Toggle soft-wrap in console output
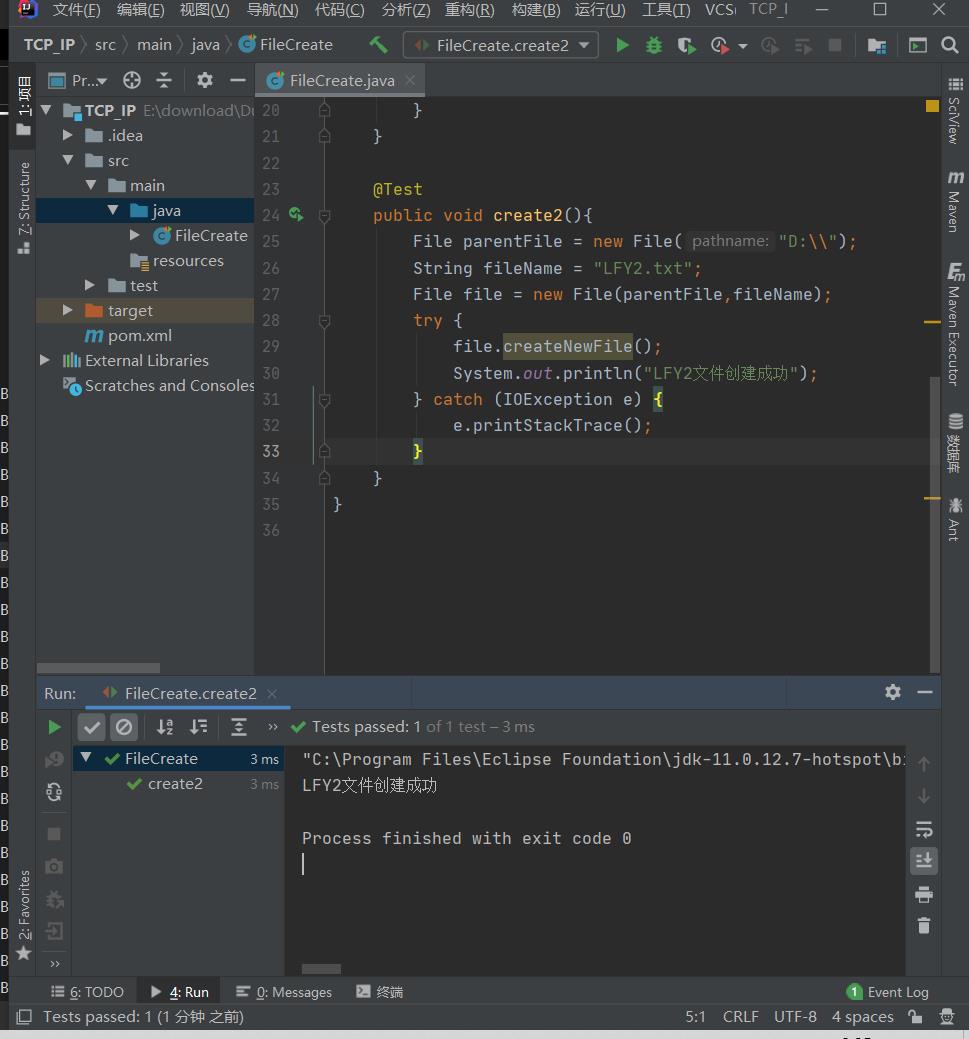This screenshot has height=1039, width=969. (923, 829)
